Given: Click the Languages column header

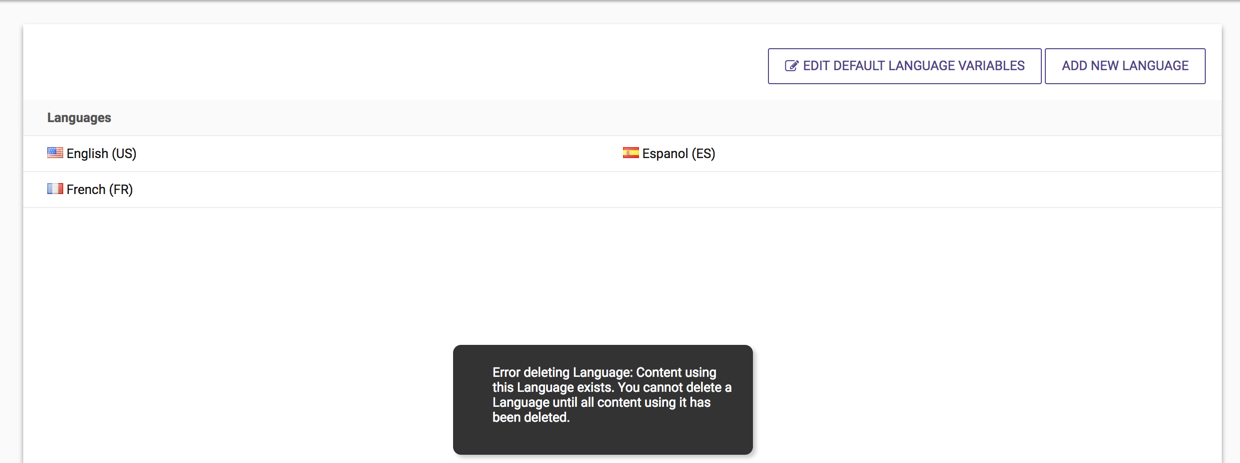Looking at the screenshot, I should point(79,118).
